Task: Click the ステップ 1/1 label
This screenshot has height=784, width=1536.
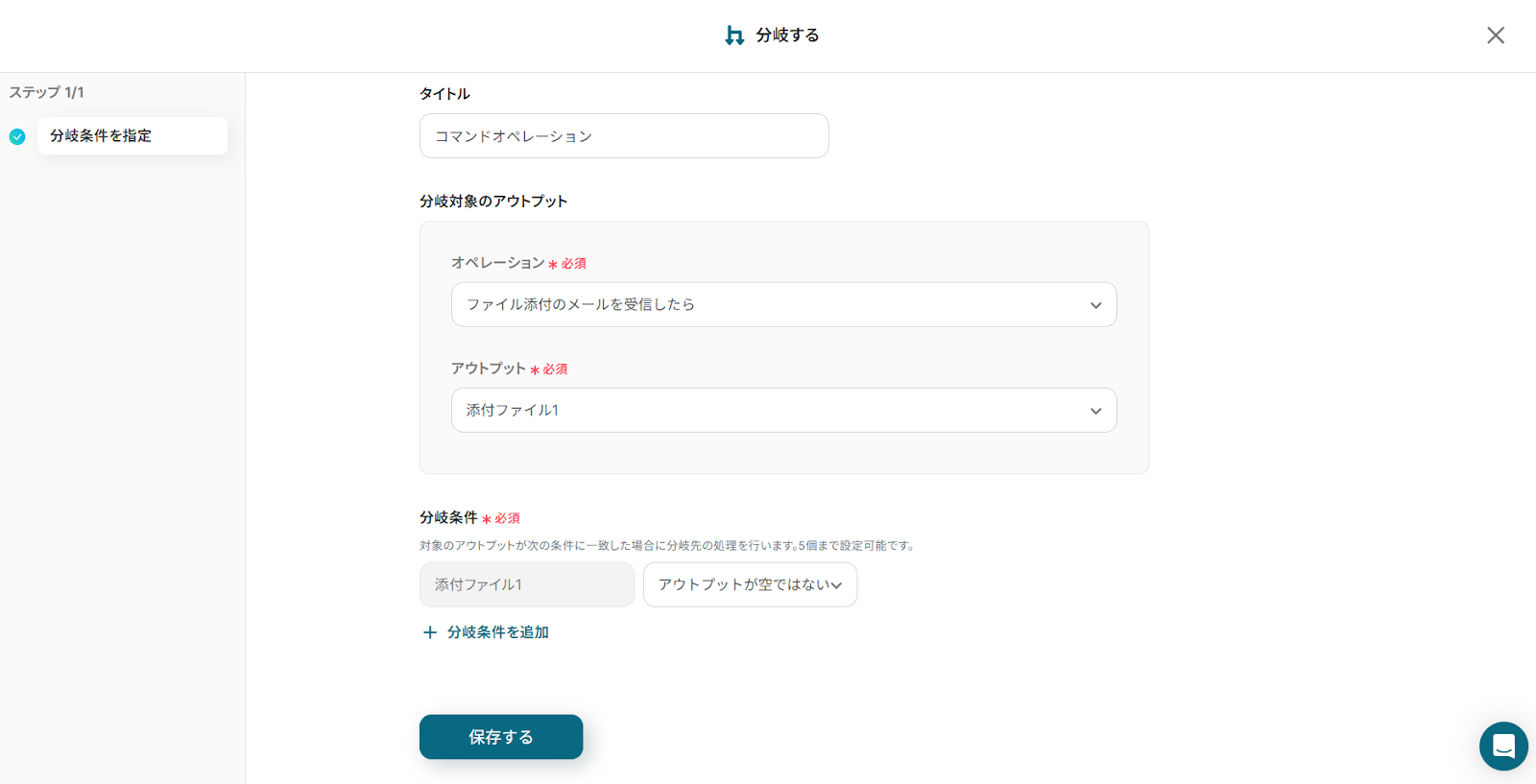Action: [x=47, y=92]
